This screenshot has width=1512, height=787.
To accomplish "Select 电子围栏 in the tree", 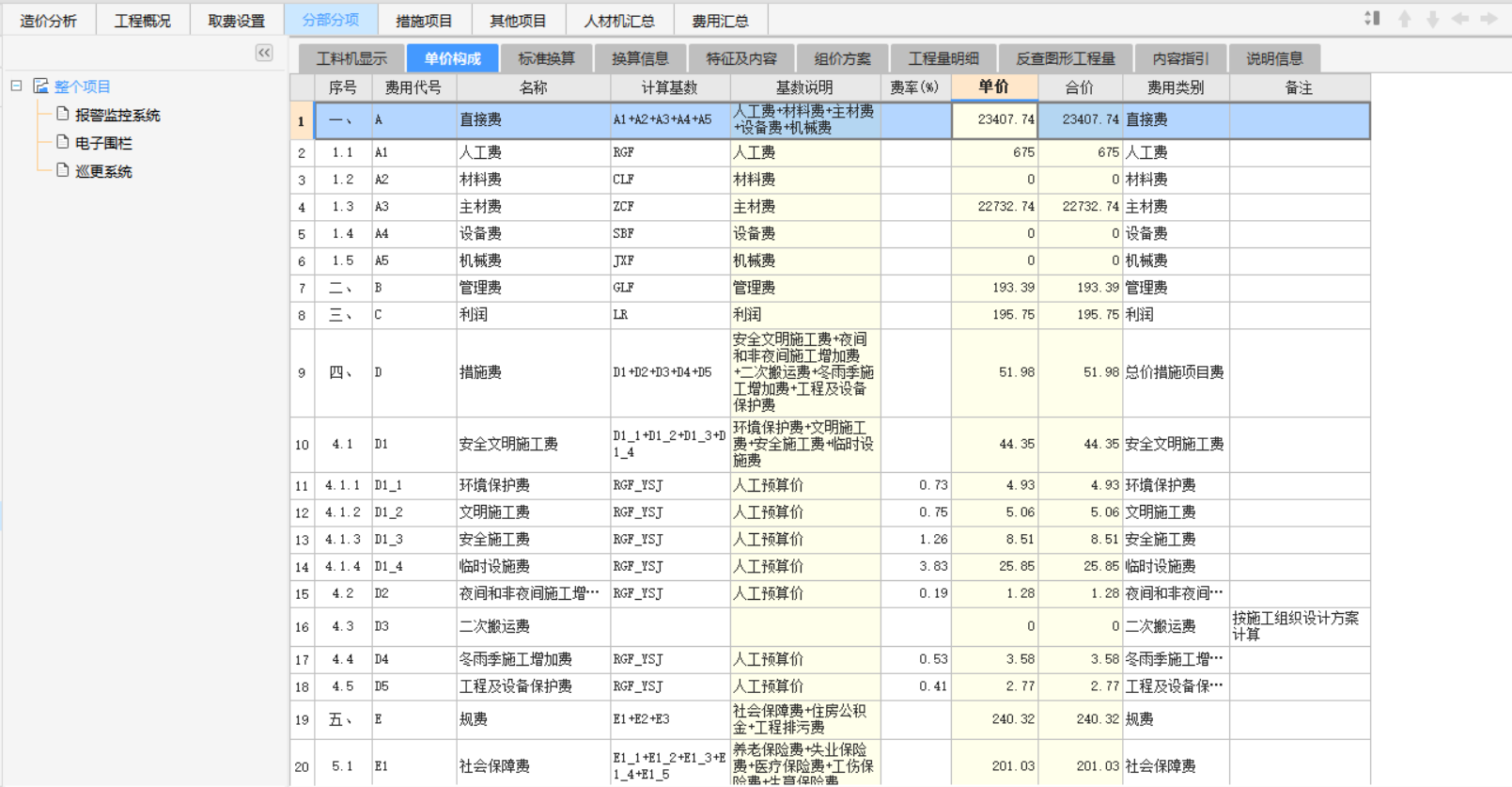I will tap(103, 143).
